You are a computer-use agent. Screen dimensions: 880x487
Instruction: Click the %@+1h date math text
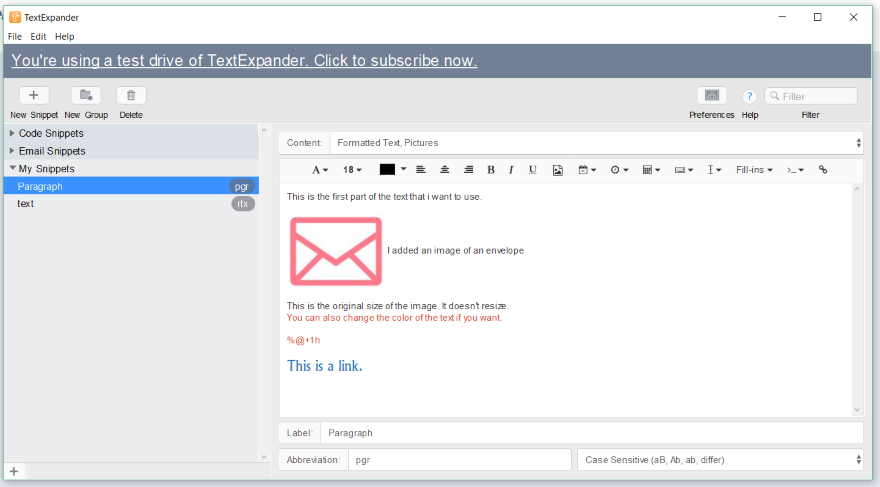point(303,340)
